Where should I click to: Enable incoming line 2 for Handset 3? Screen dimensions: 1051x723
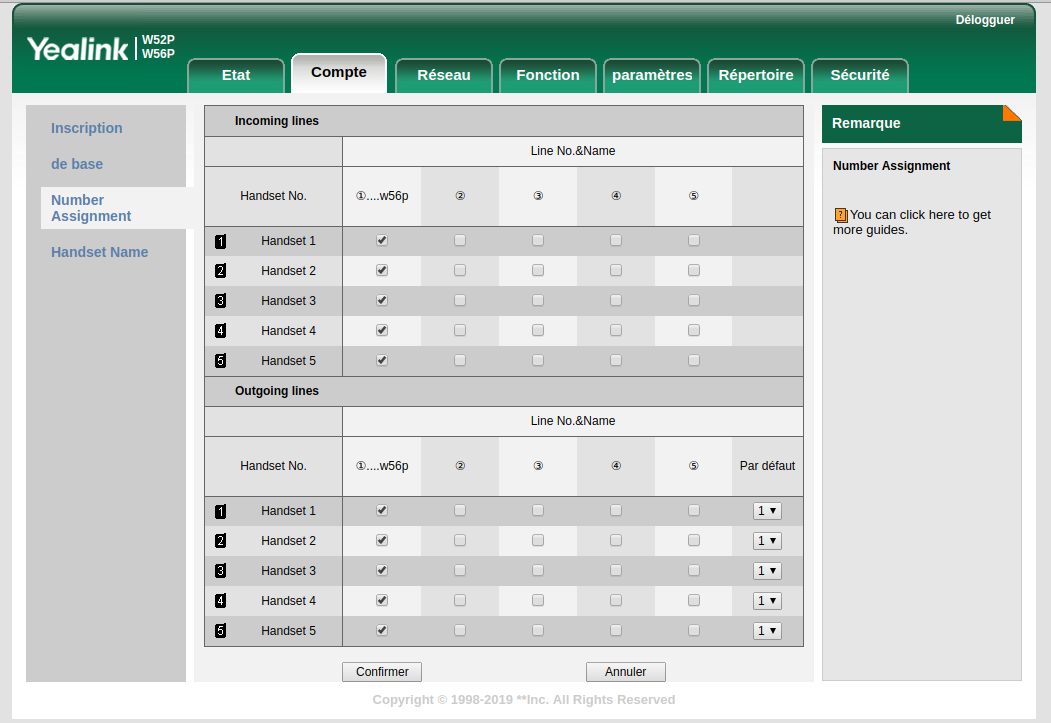tap(460, 301)
